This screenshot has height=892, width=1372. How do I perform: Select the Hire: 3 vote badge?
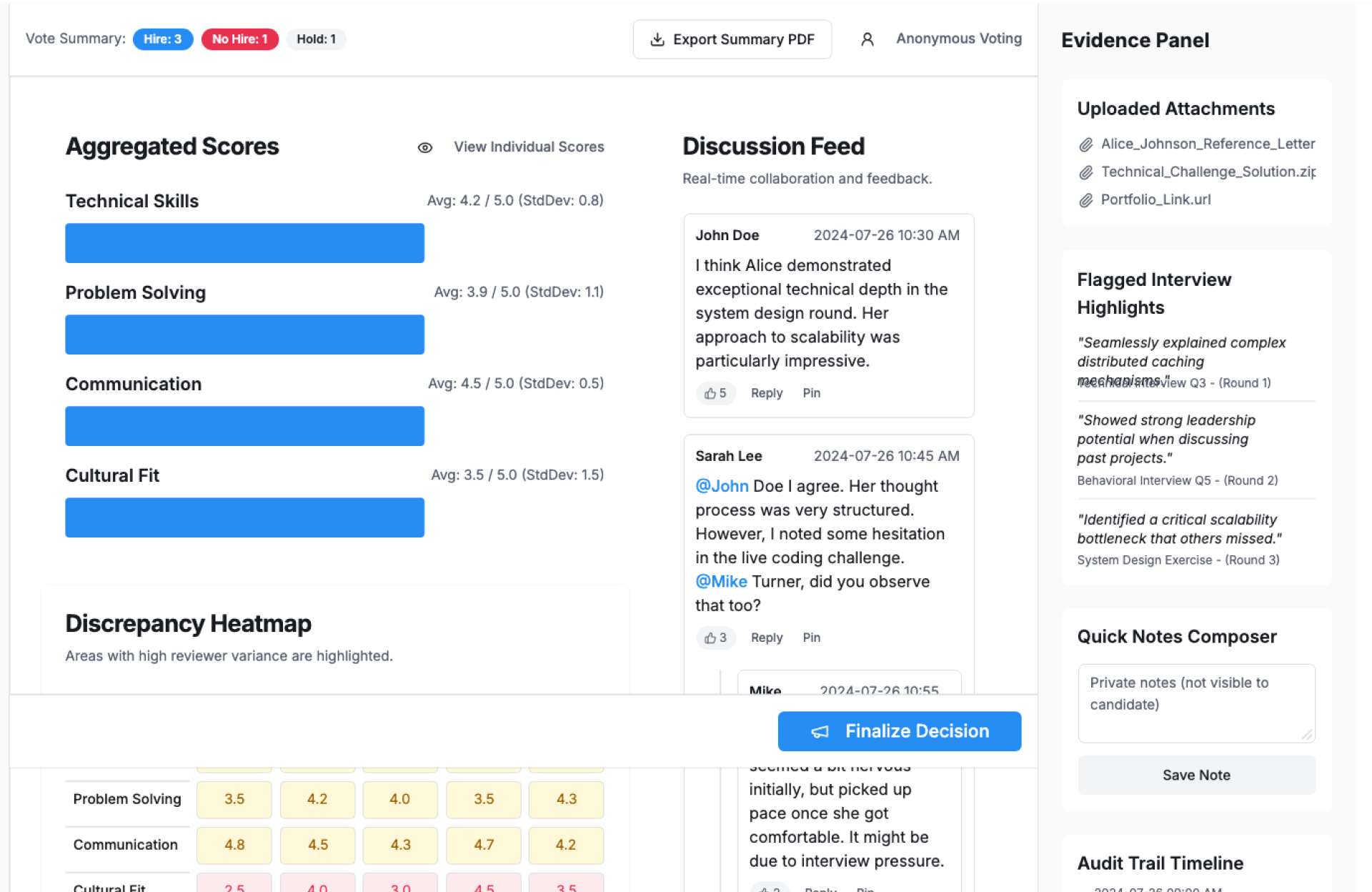[162, 39]
